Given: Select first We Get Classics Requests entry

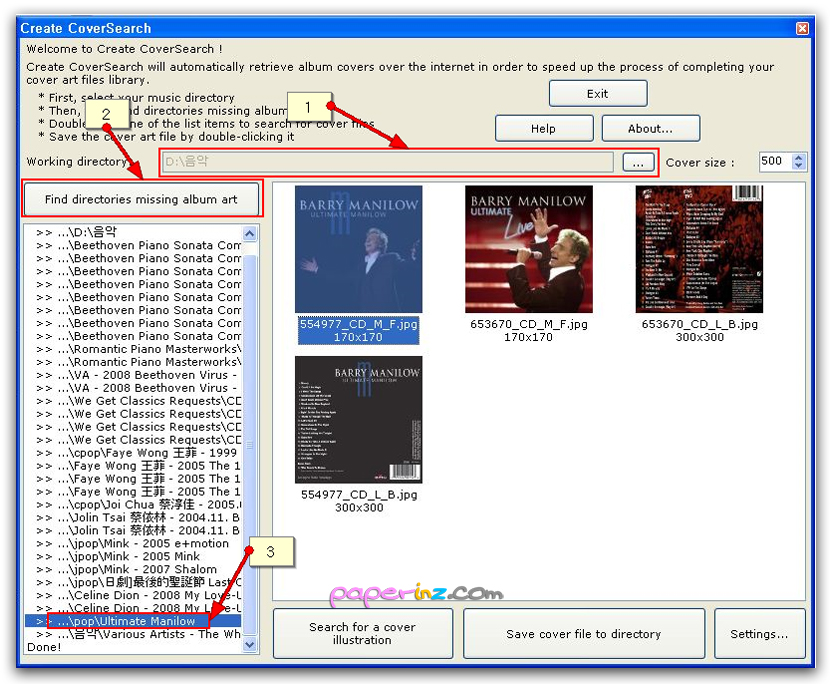Looking at the screenshot, I should (x=133, y=401).
